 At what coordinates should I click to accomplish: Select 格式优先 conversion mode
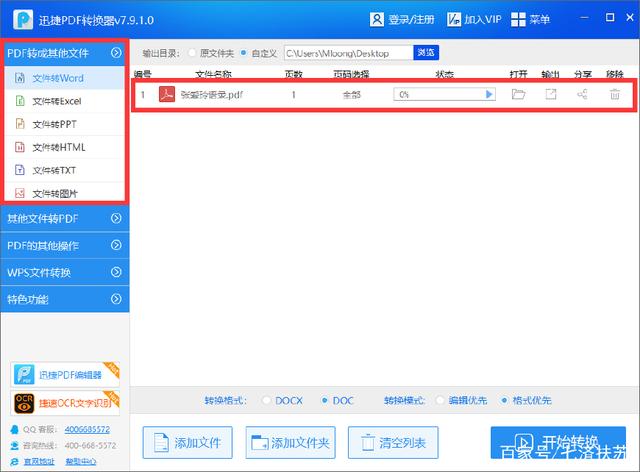[504, 401]
